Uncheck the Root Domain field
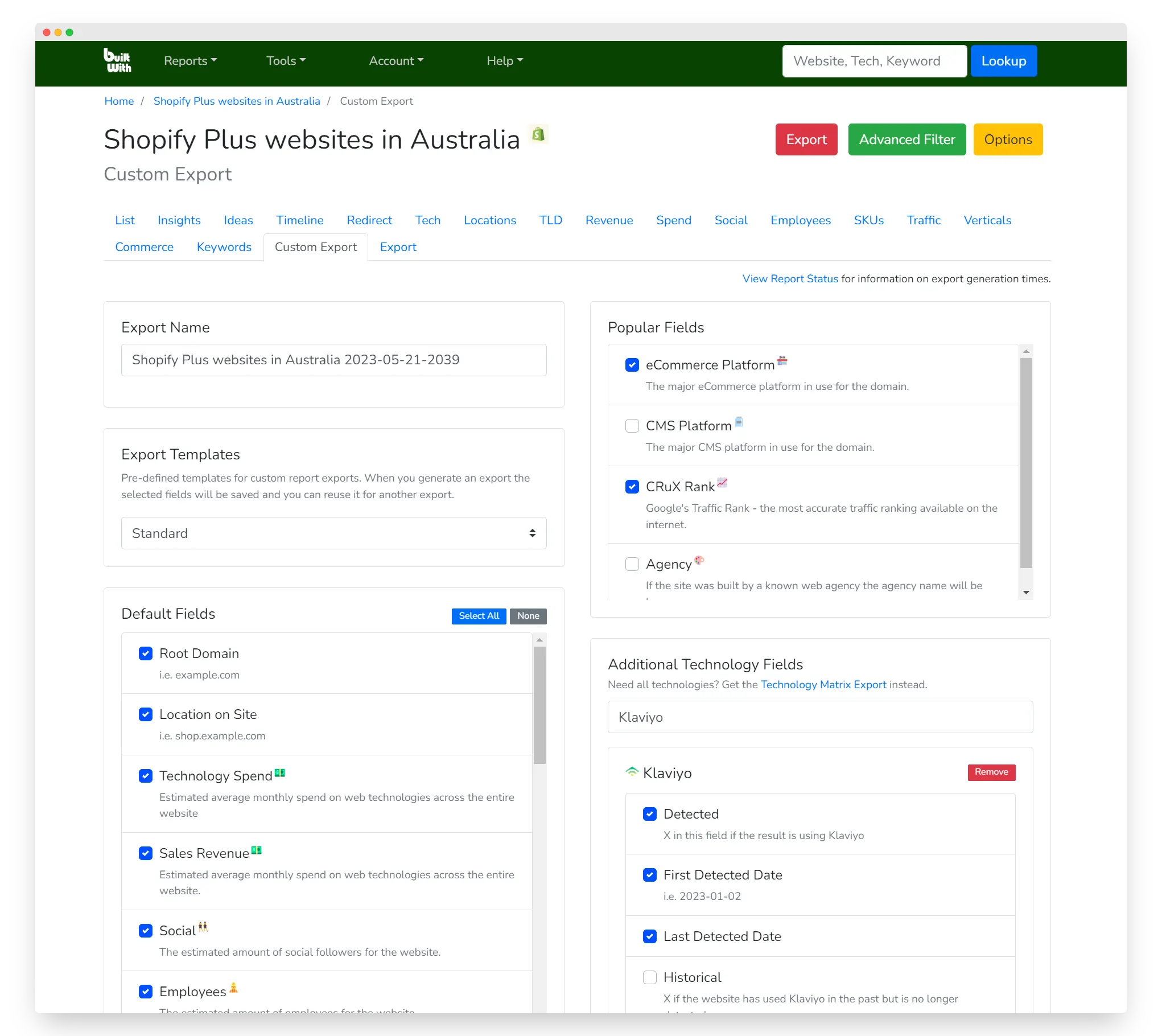This screenshot has height=1036, width=1162. [x=146, y=653]
